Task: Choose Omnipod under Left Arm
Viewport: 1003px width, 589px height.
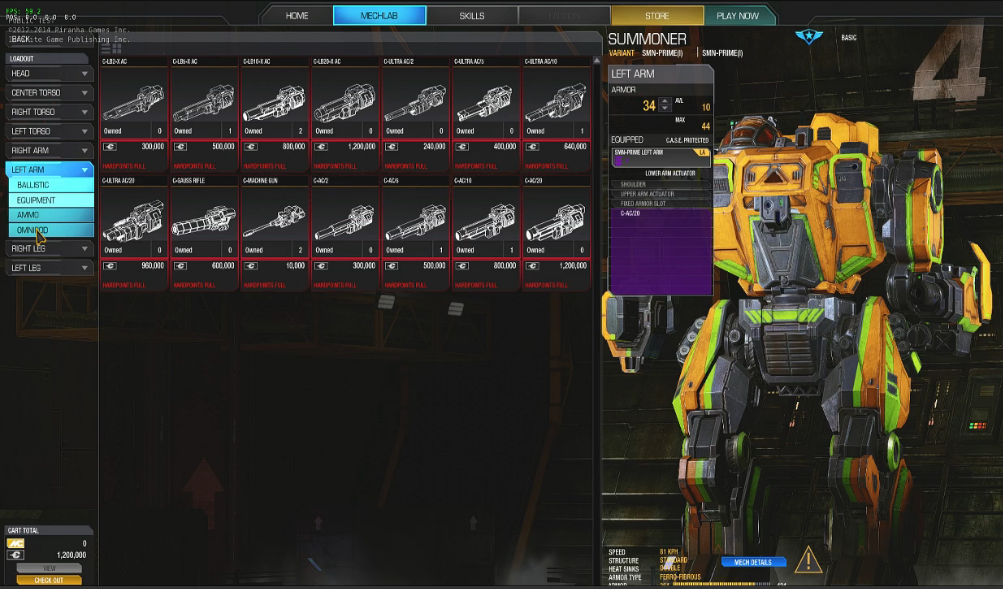Action: (x=51, y=230)
